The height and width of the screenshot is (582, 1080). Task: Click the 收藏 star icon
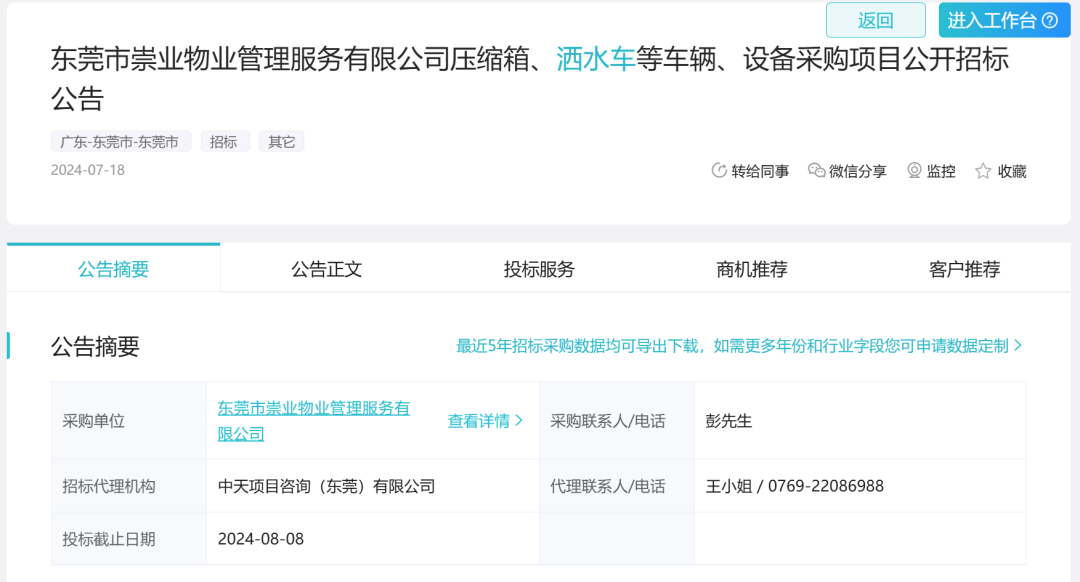983,171
